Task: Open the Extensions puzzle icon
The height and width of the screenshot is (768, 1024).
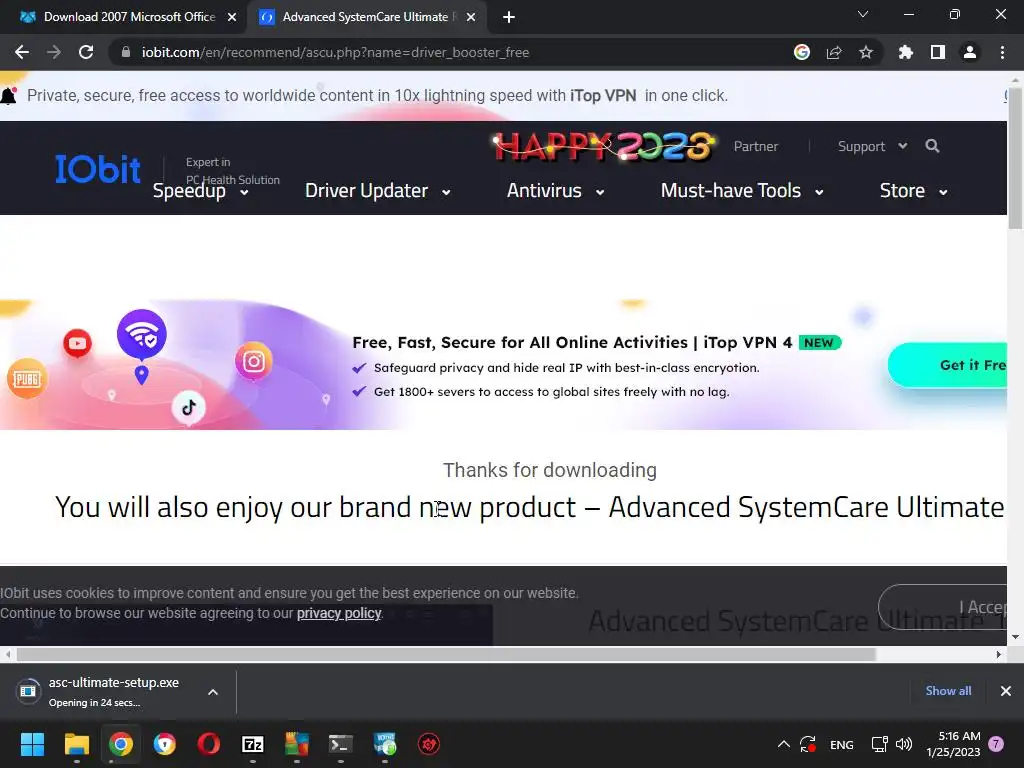Action: point(906,52)
